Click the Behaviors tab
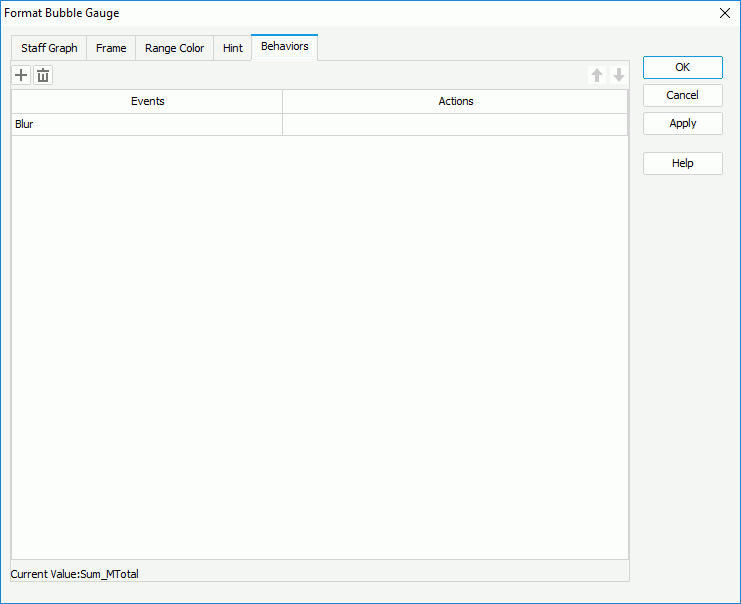Image resolution: width=741 pixels, height=604 pixels. click(285, 46)
